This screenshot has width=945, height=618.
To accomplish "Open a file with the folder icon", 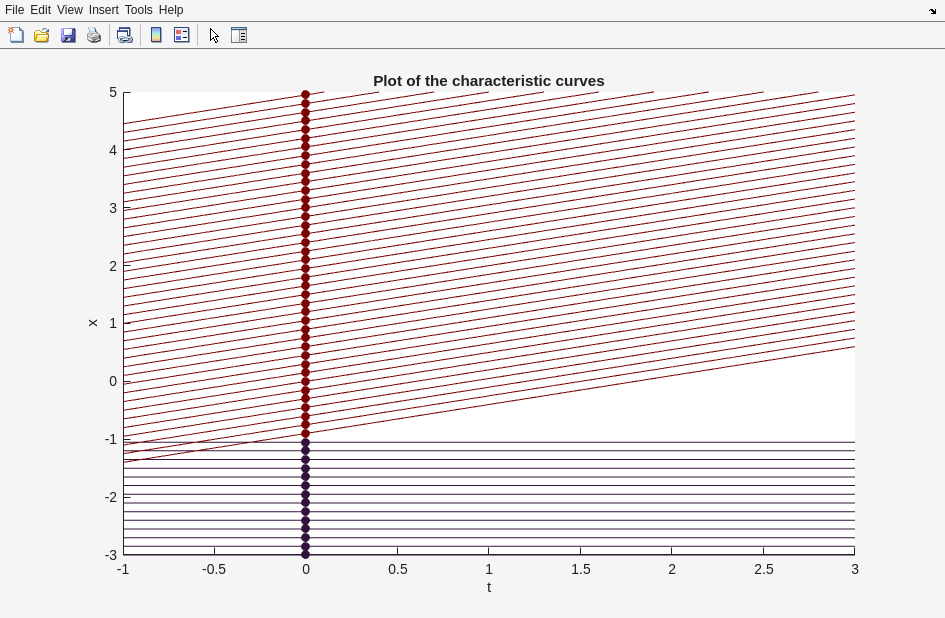I will coord(42,35).
